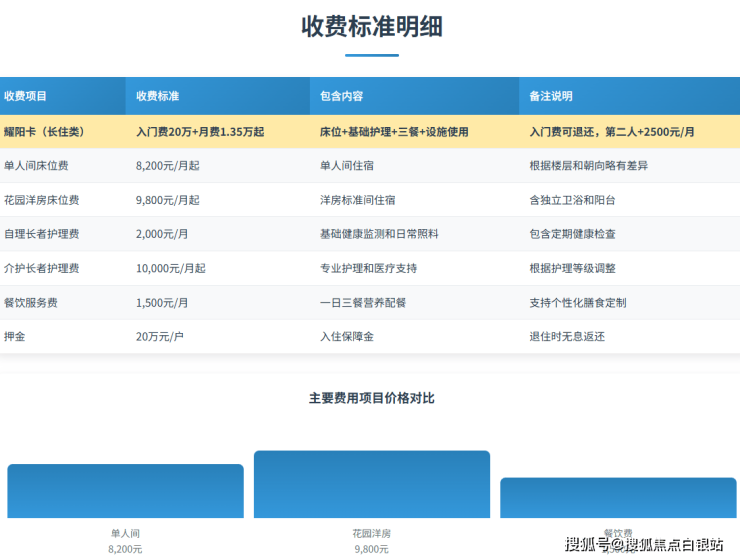Select the 花园洋房 blue chart bar

coord(371,485)
